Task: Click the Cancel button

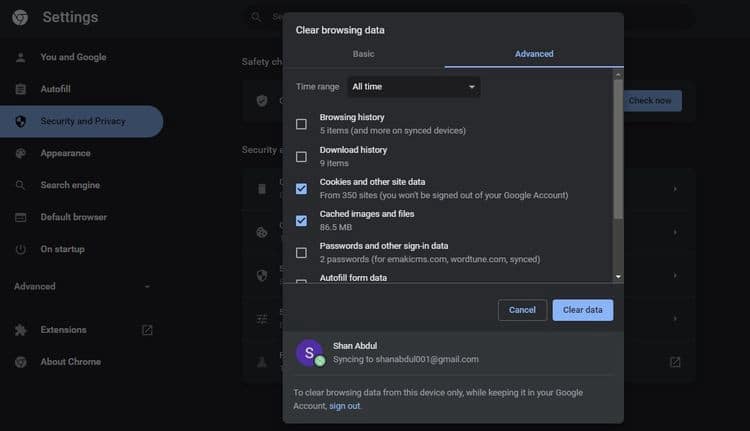Action: (522, 310)
